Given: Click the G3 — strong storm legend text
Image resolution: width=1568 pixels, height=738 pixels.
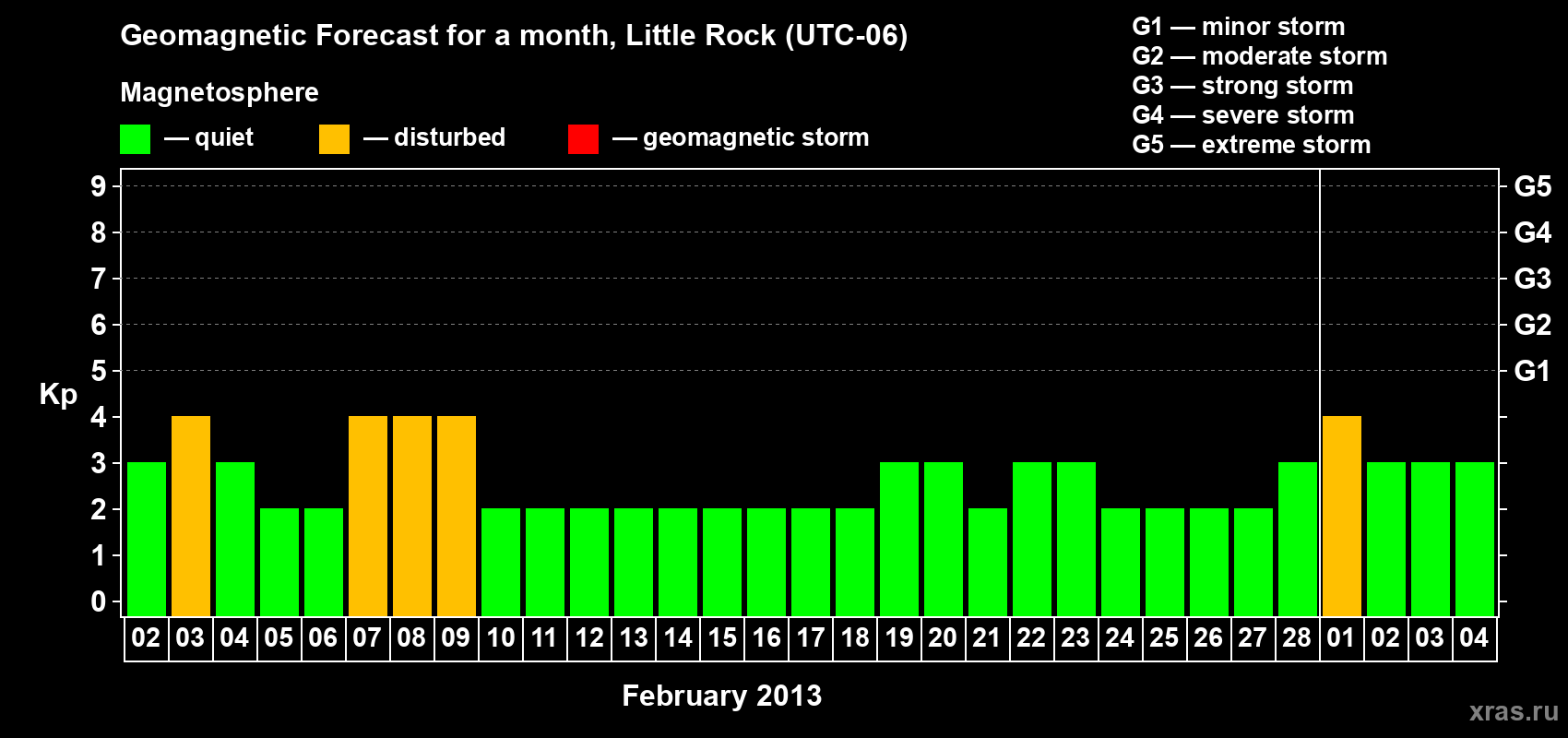Looking at the screenshot, I should [x=1242, y=86].
